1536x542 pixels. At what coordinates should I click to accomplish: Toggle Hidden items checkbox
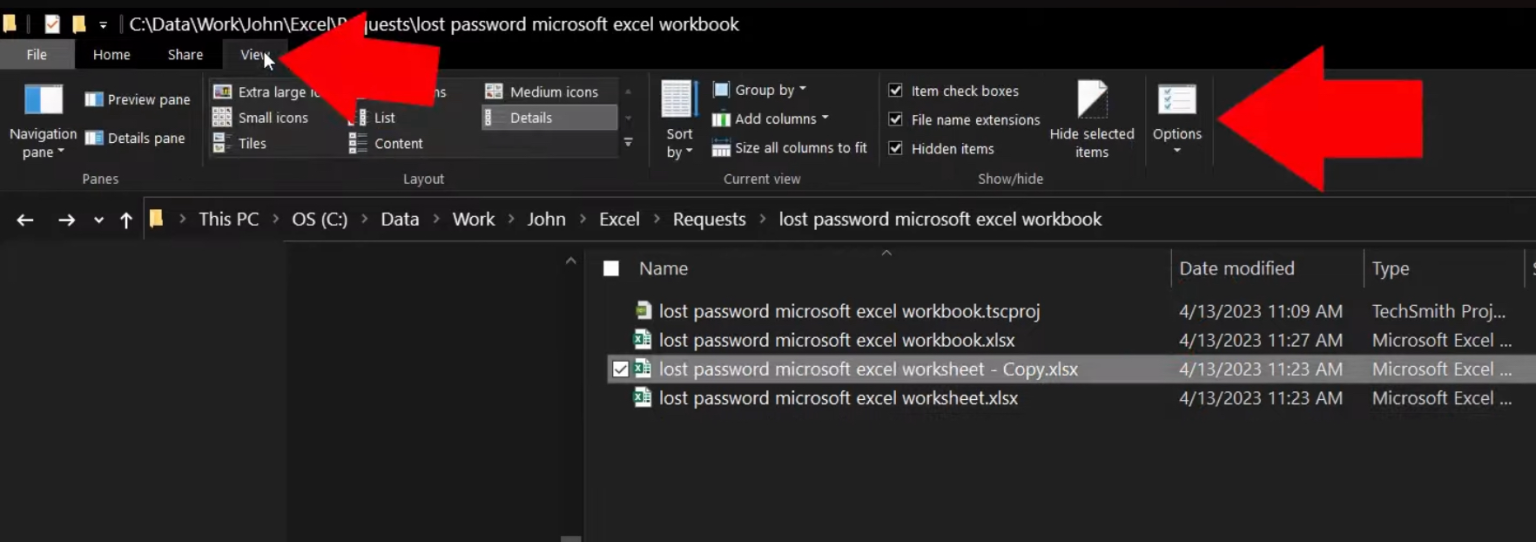click(896, 149)
